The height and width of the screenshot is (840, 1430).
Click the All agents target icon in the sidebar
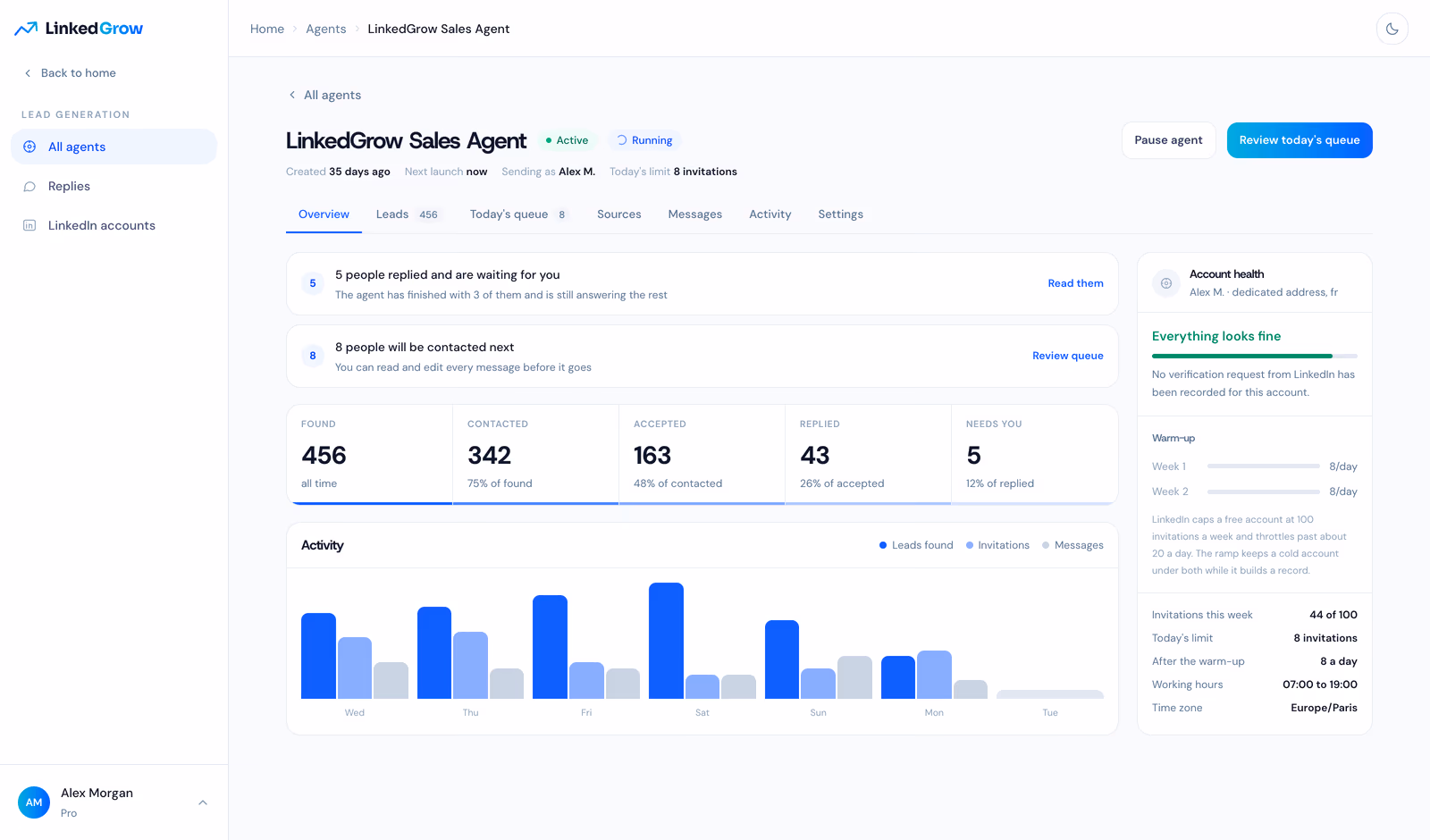tap(29, 147)
